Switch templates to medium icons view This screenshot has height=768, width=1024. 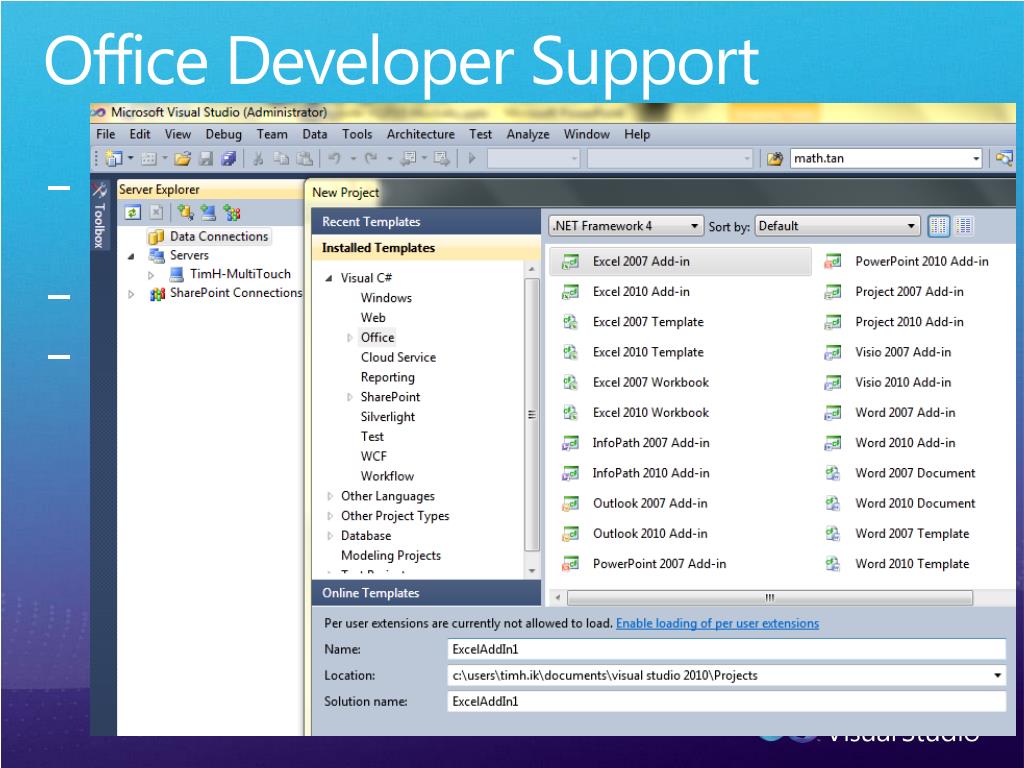(964, 226)
